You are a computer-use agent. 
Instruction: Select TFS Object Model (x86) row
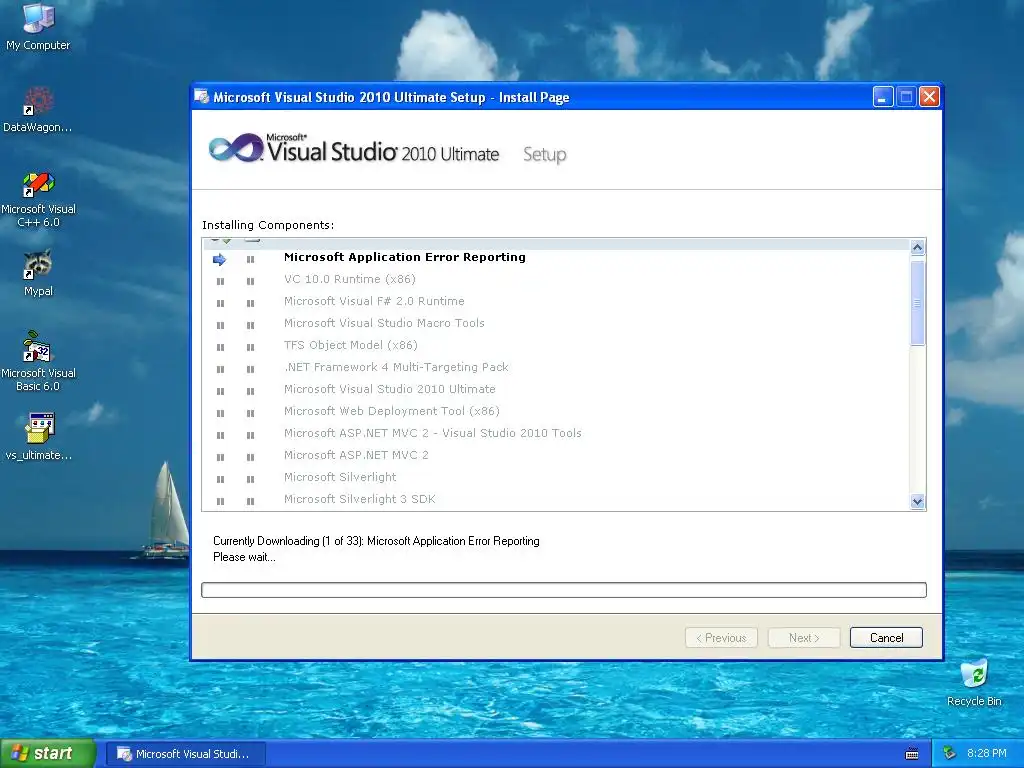click(556, 345)
